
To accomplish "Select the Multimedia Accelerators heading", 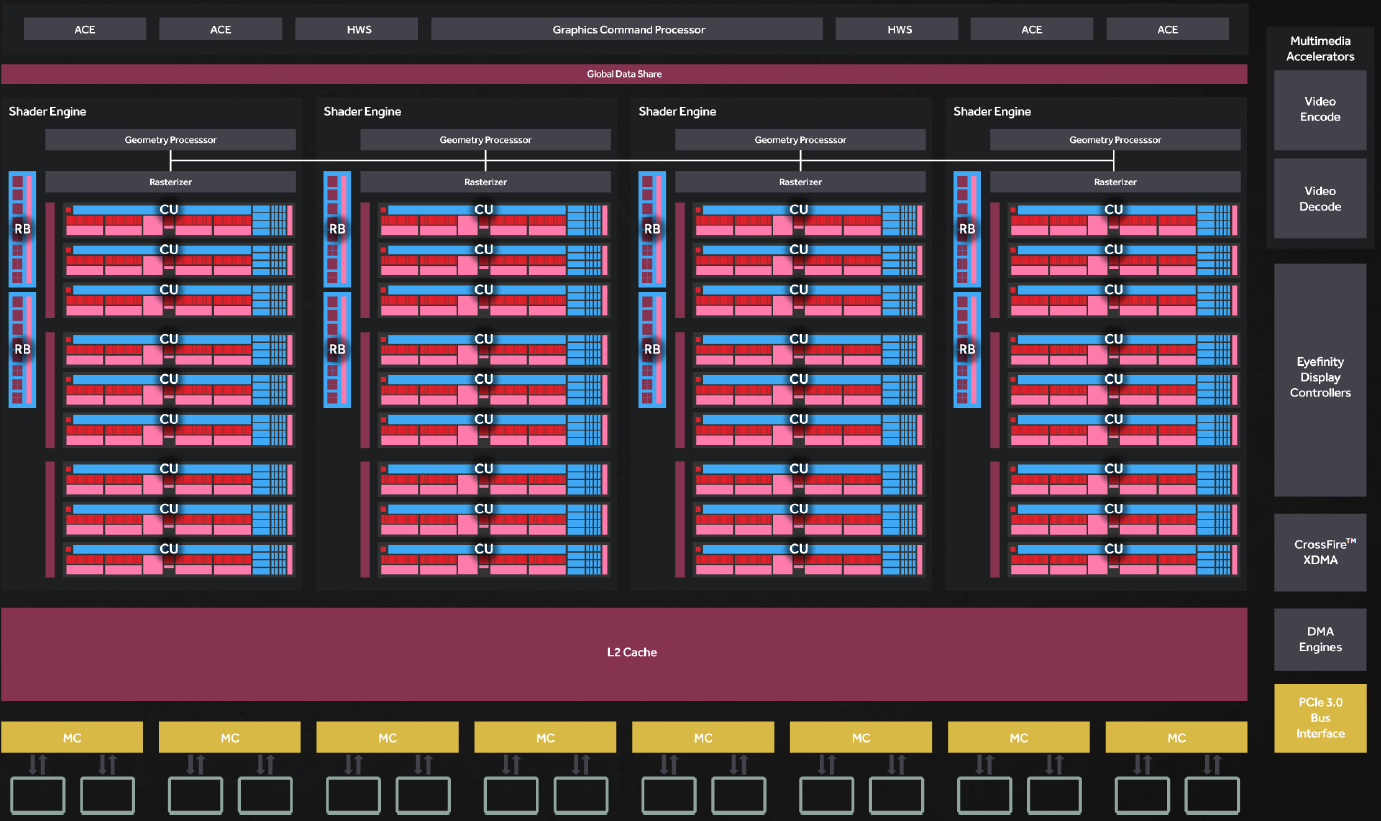I will [x=1319, y=49].
